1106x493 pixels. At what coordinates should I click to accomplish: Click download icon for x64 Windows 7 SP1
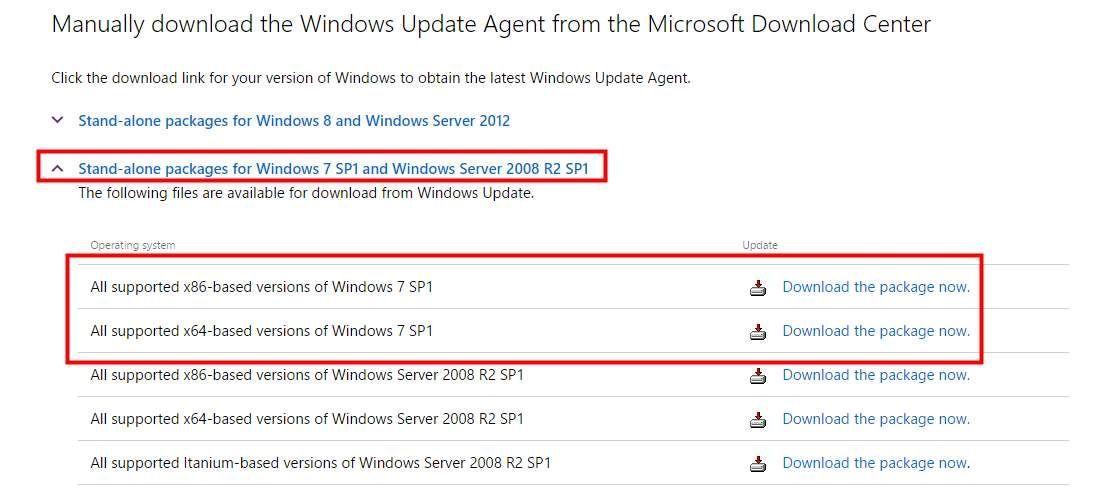(x=758, y=332)
